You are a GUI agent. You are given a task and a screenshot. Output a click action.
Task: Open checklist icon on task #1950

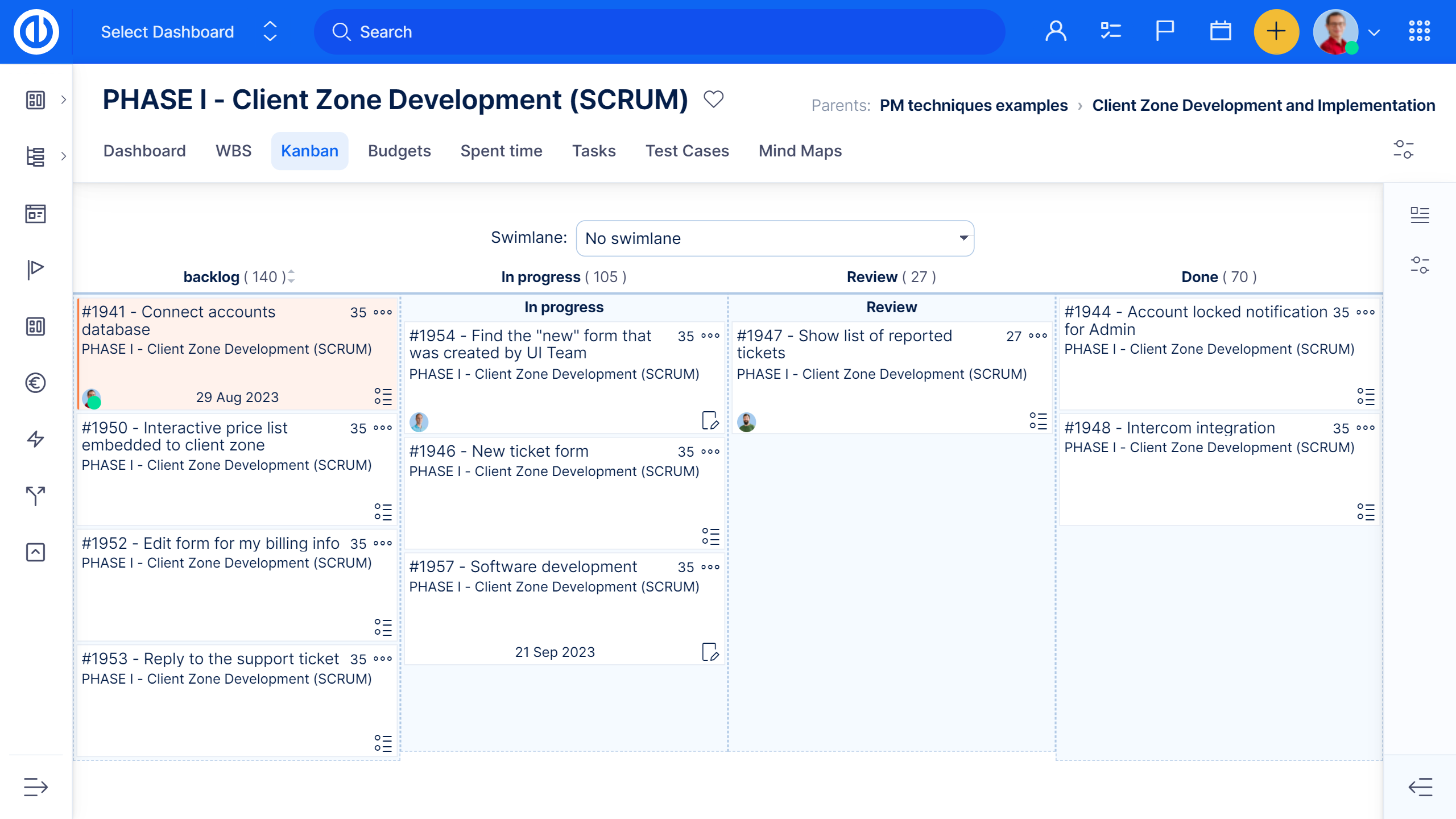(383, 512)
